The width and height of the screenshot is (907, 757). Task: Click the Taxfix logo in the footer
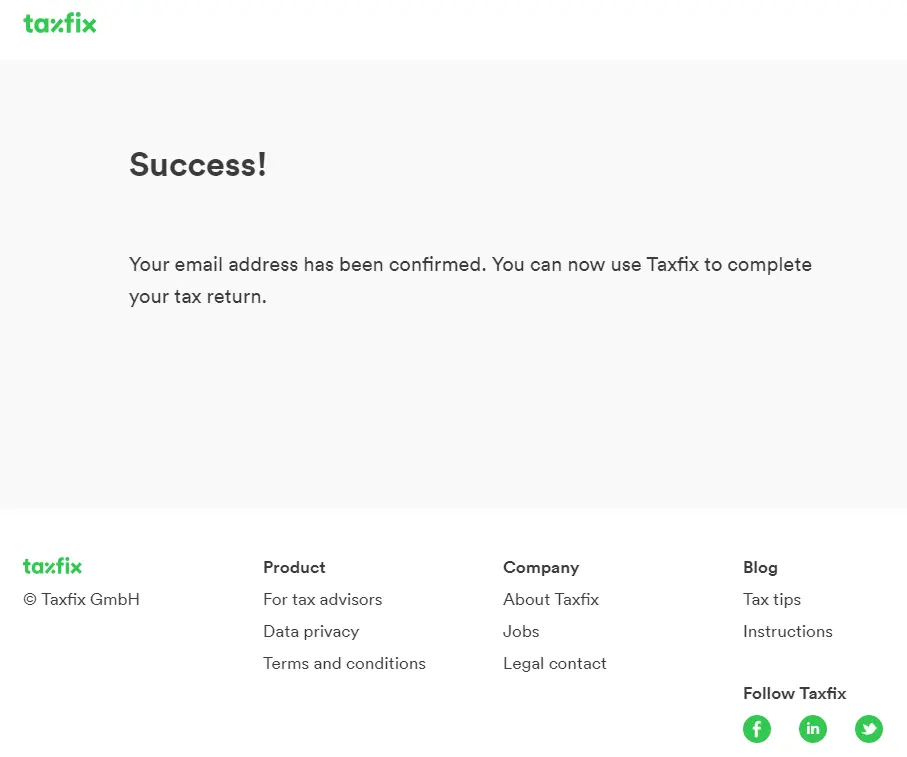point(53,566)
